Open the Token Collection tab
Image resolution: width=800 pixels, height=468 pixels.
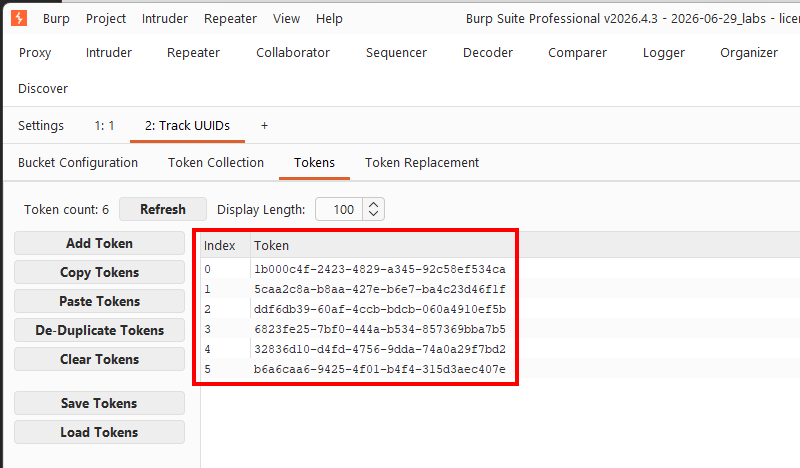coord(216,163)
